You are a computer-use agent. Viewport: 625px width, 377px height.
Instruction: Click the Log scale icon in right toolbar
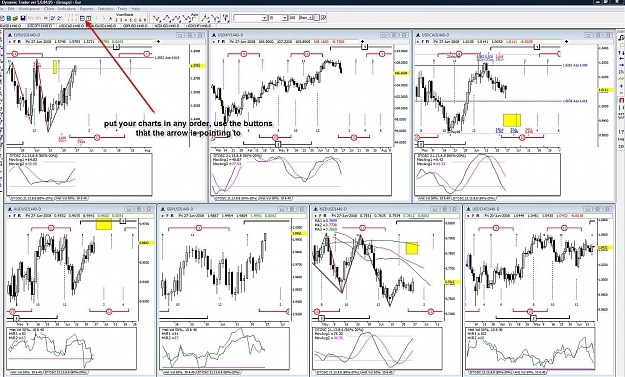point(621,139)
